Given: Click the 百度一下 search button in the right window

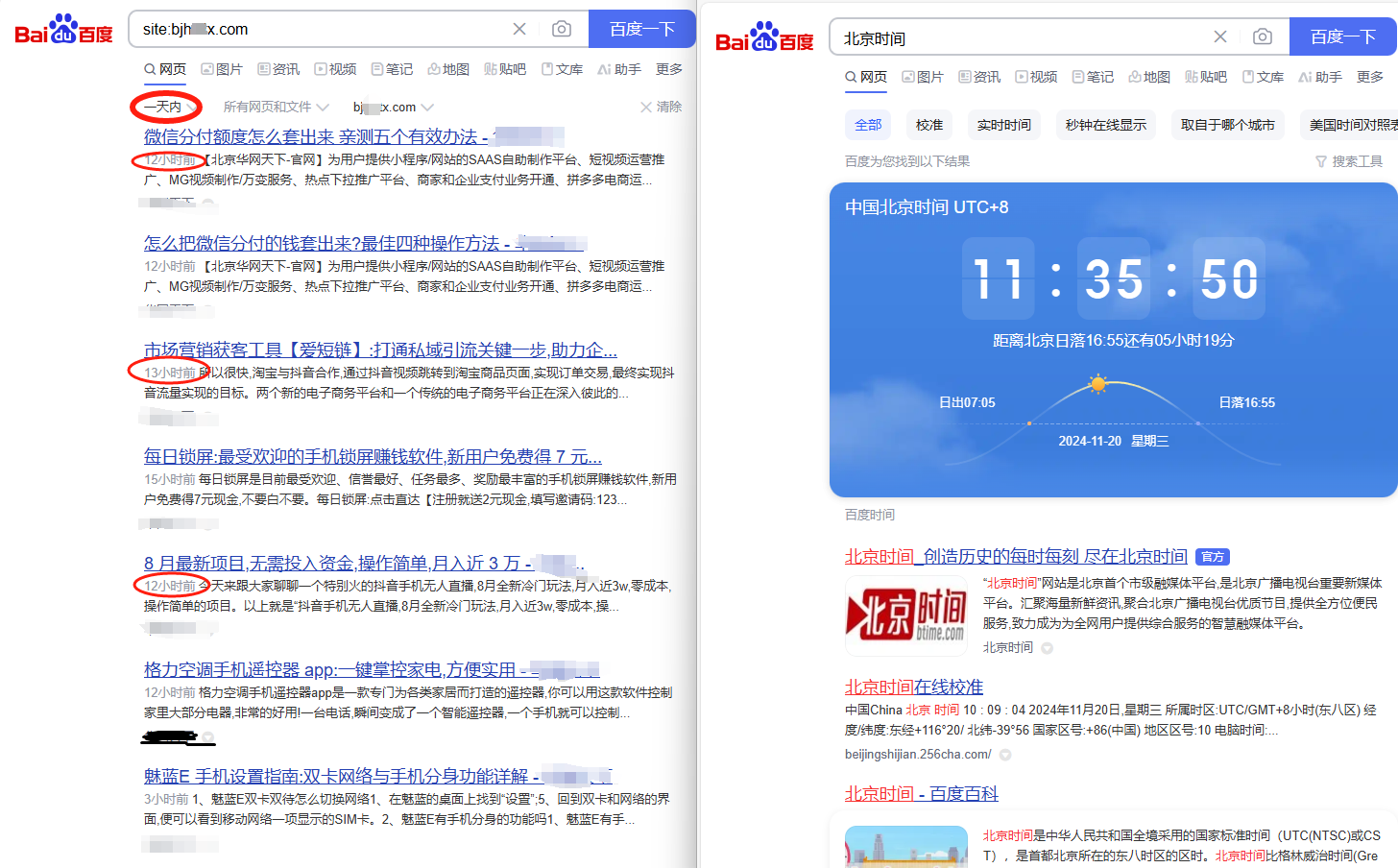Looking at the screenshot, I should point(1343,36).
